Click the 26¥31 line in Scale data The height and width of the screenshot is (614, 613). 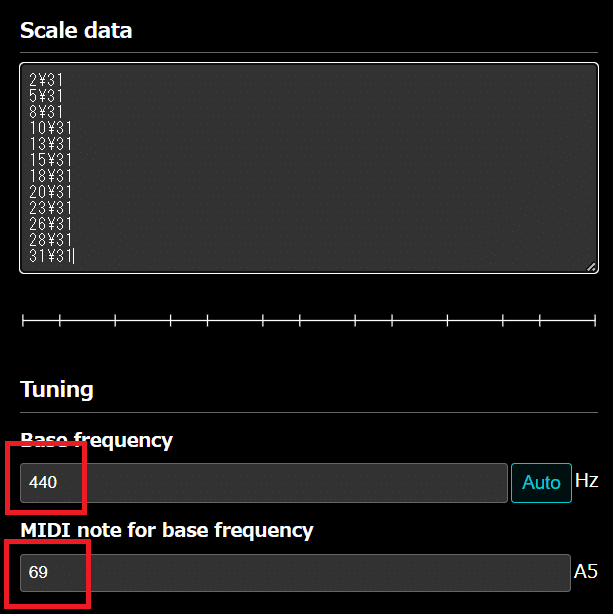point(50,224)
